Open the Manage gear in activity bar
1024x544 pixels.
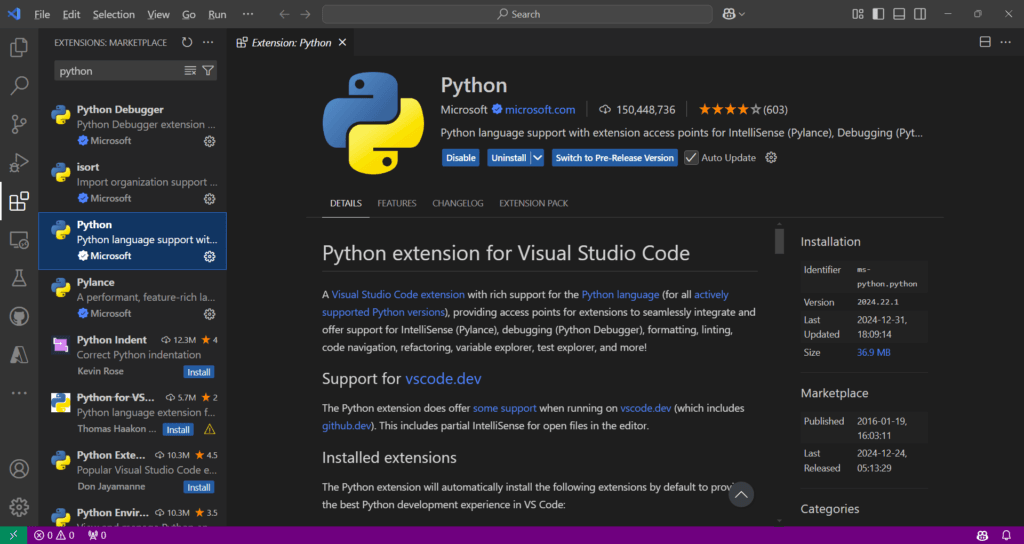coord(19,507)
